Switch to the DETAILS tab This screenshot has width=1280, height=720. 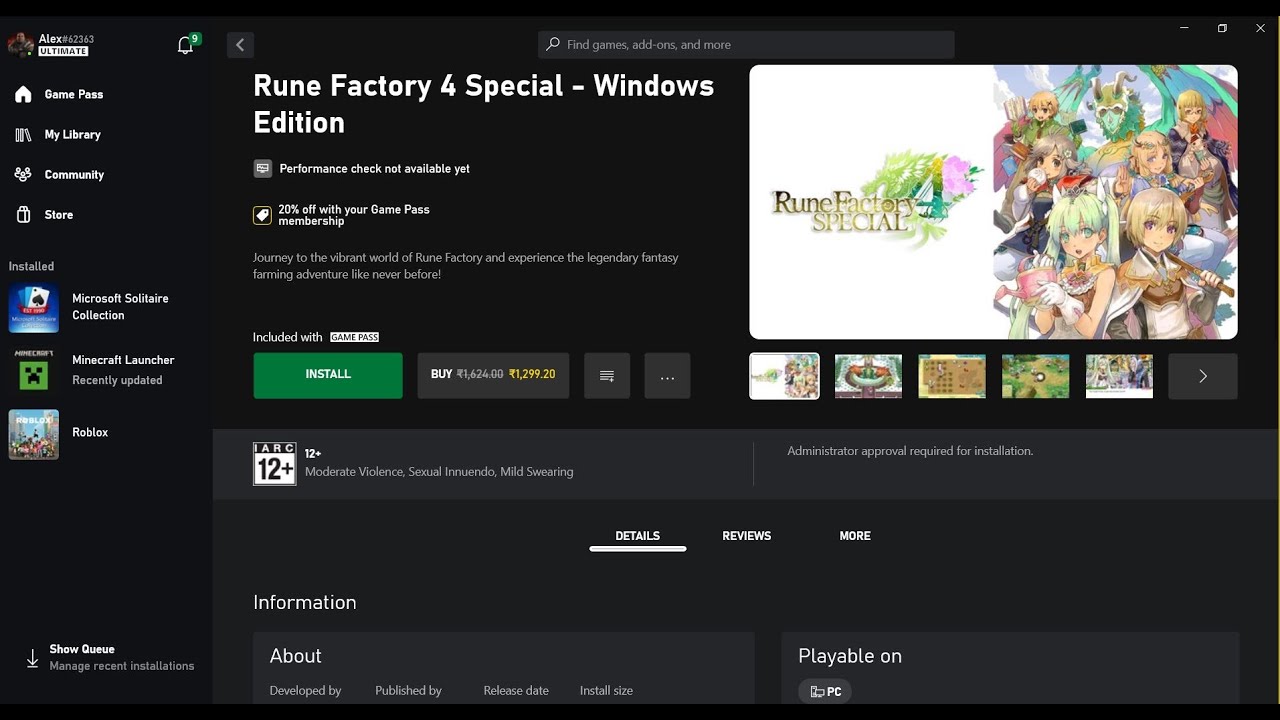637,536
